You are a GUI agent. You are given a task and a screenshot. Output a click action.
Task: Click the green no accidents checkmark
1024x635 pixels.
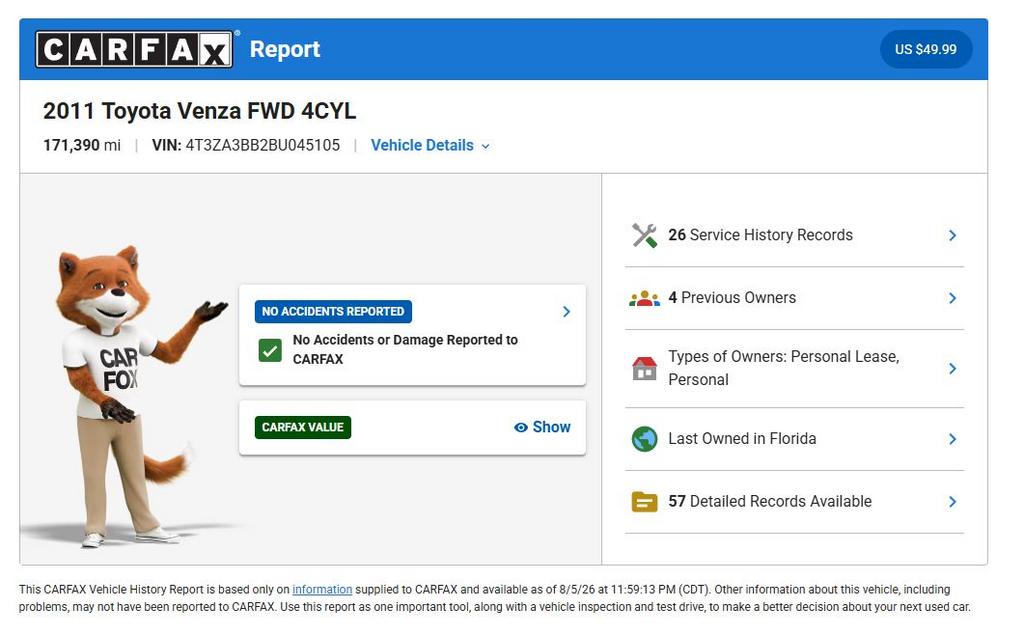coord(270,350)
